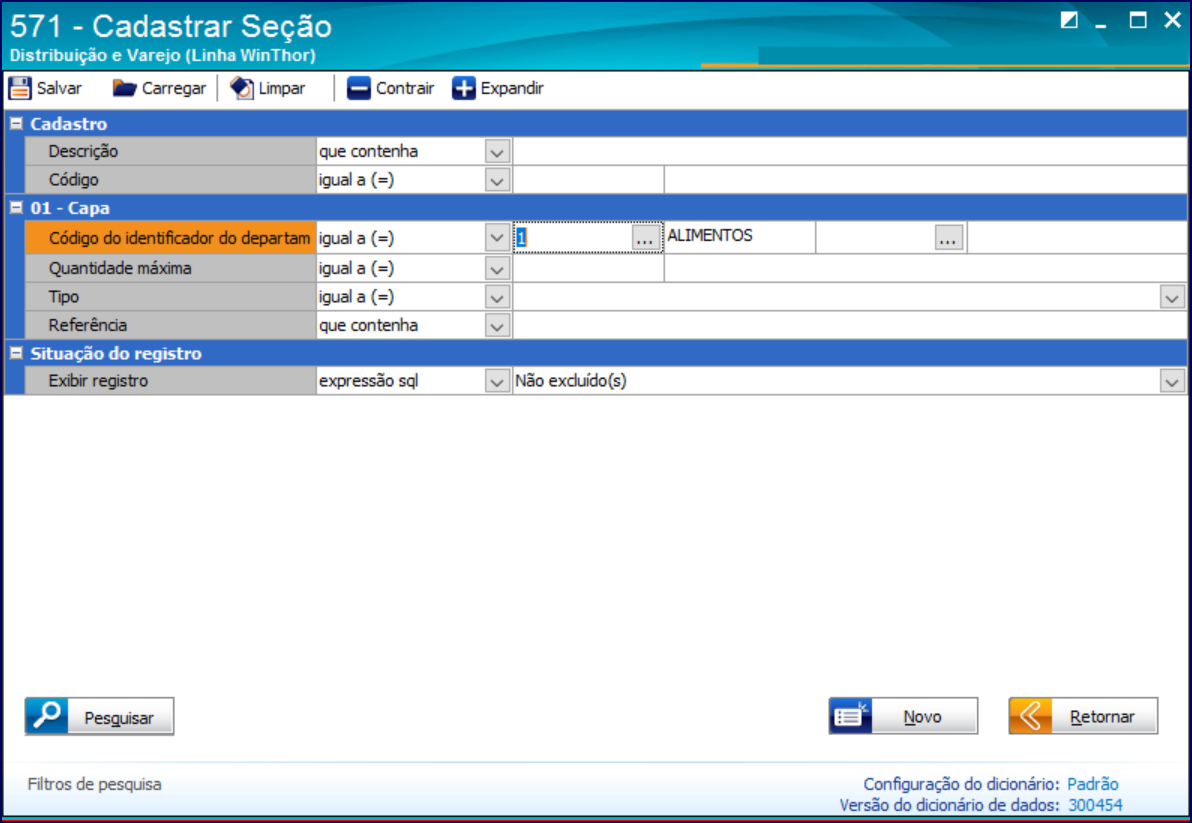Close the 571 Cadastrar Seção window

click(1172, 21)
